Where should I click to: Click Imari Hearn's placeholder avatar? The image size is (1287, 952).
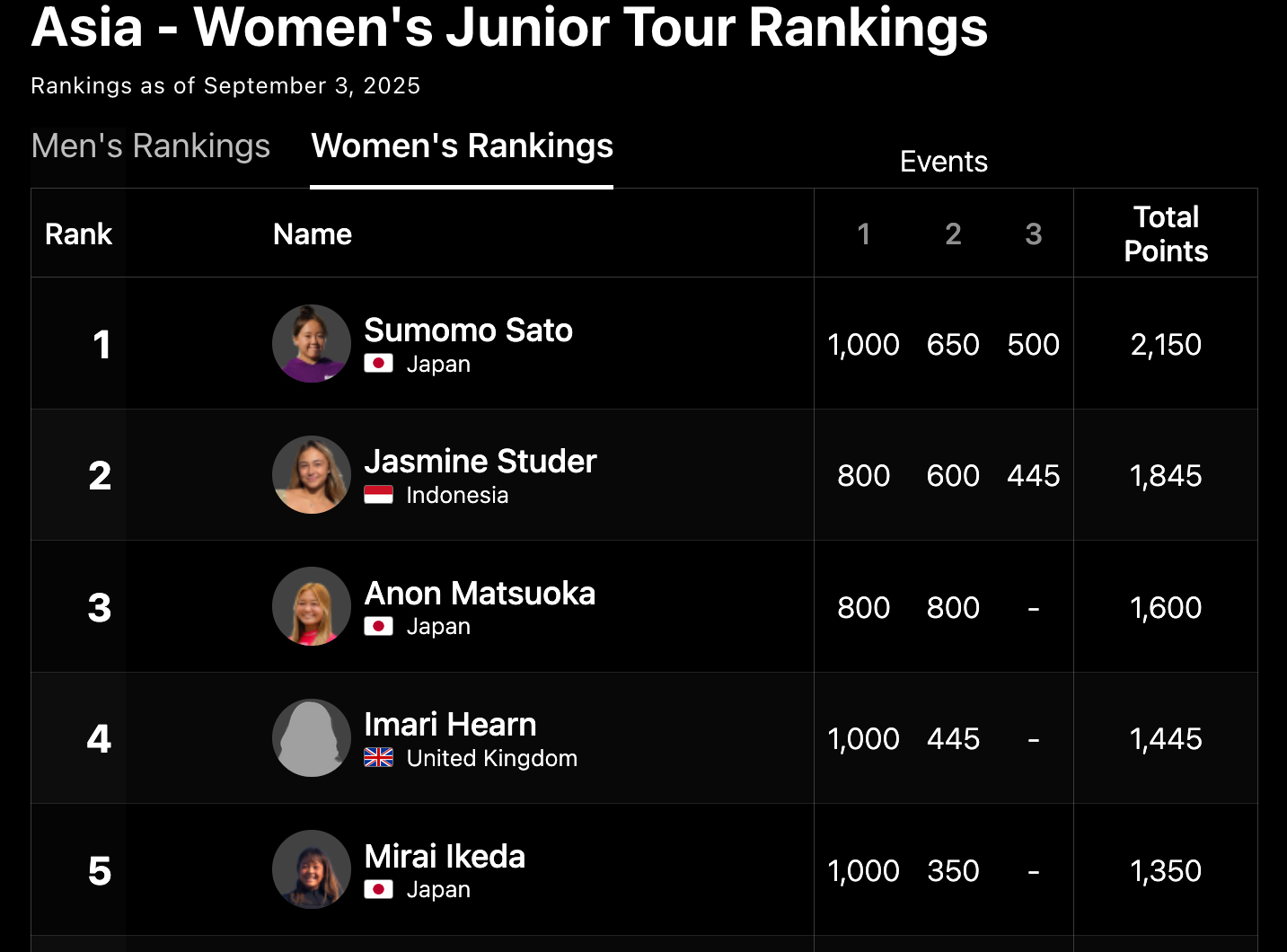(x=312, y=738)
